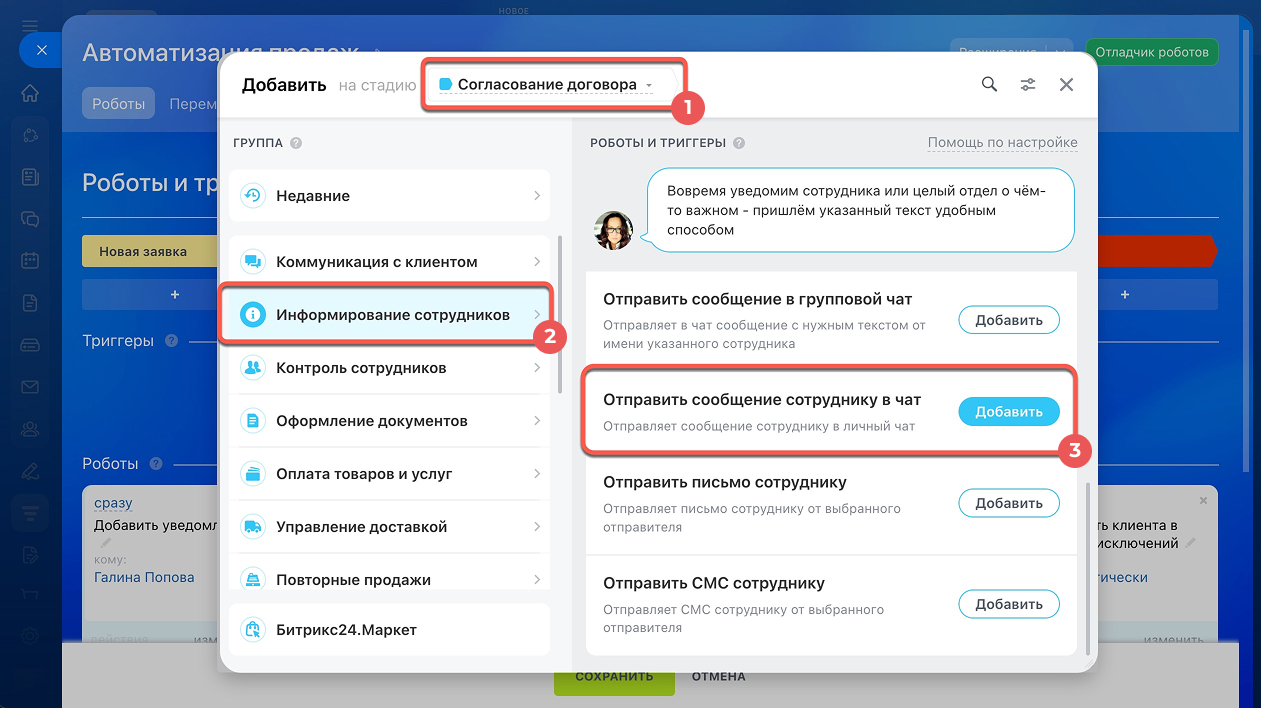Open Битрикс24.Маркет item

click(389, 630)
